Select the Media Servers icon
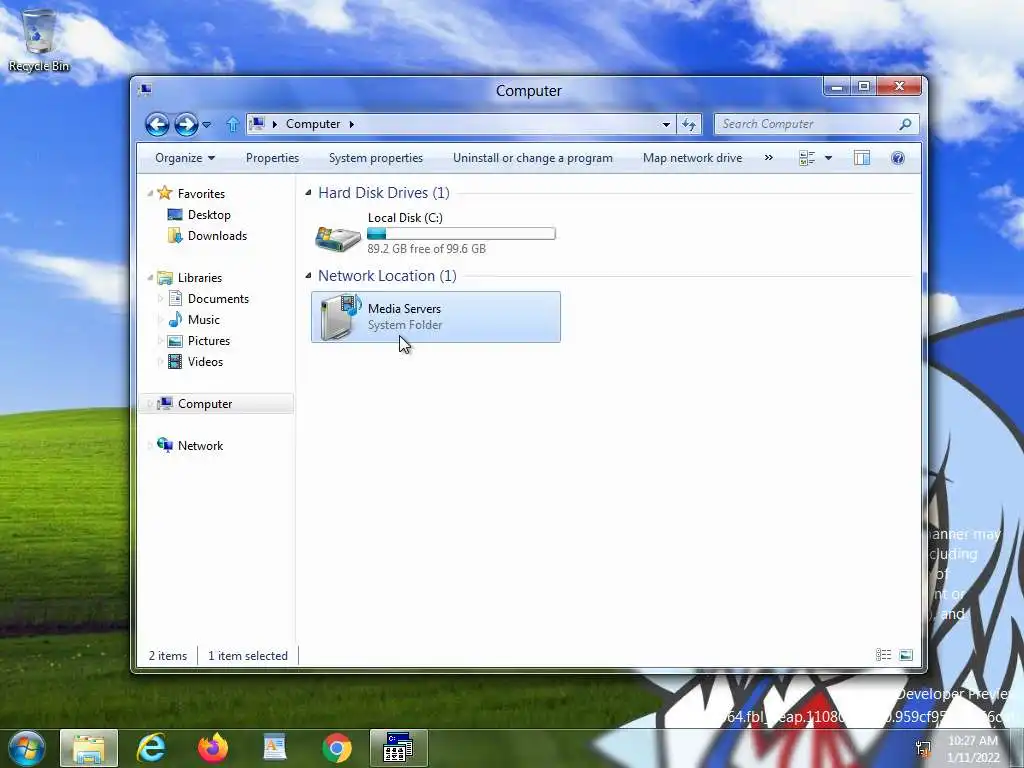Screen dimensions: 1024x768 pos(340,317)
